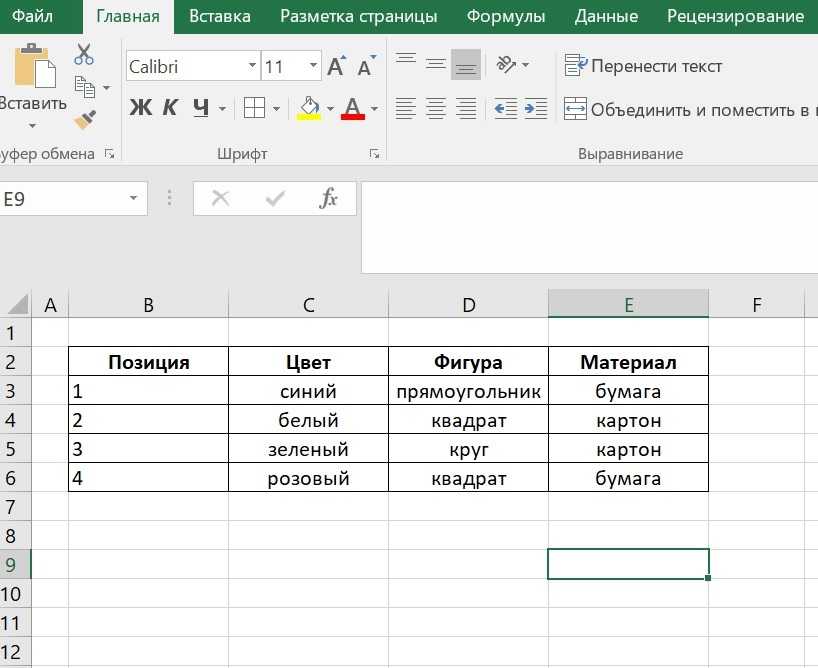Image resolution: width=818 pixels, height=668 pixels.
Task: Increase font size with large A
Action: [x=336, y=66]
